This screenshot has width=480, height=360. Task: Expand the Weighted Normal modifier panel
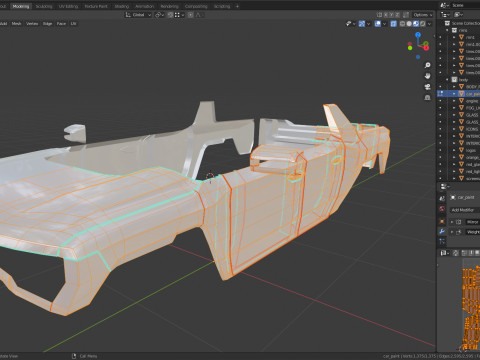452,232
